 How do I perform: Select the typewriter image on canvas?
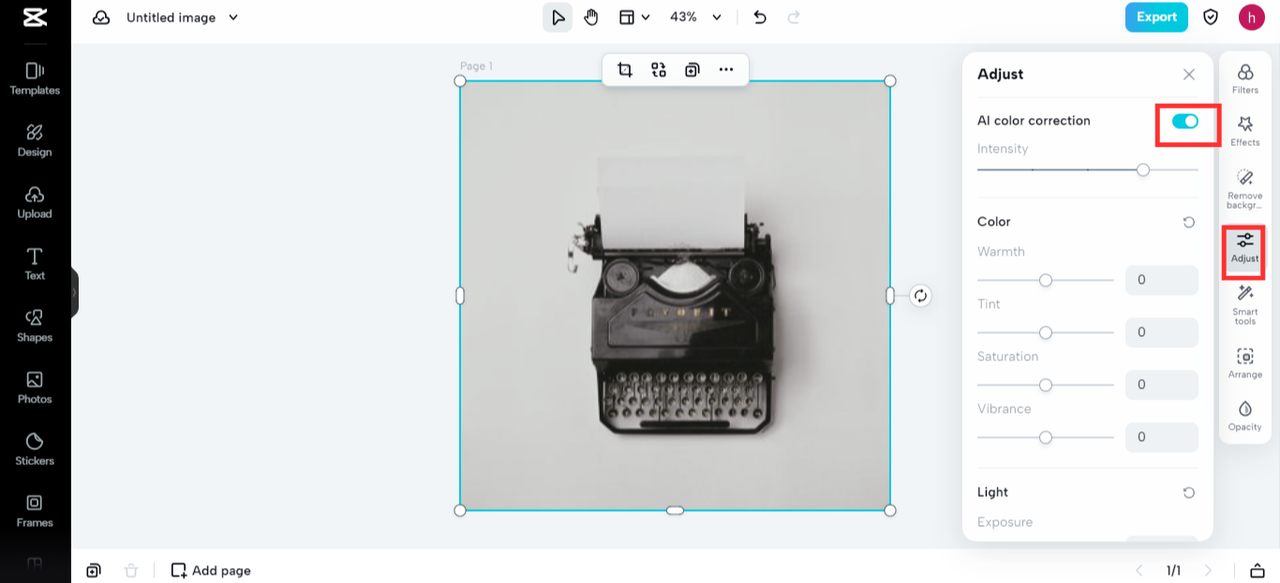[675, 296]
